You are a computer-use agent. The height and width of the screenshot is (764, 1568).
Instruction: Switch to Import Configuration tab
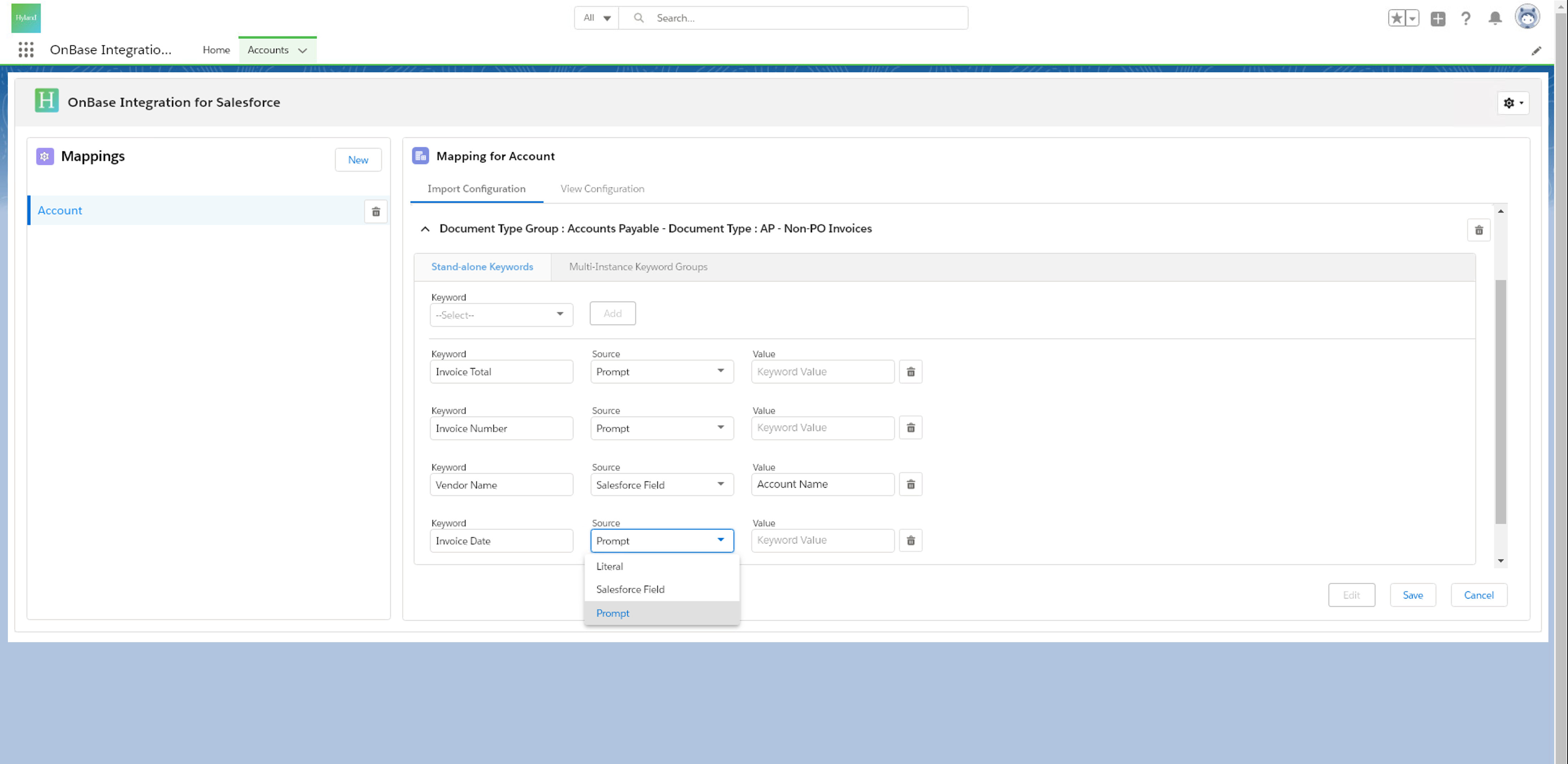click(476, 188)
